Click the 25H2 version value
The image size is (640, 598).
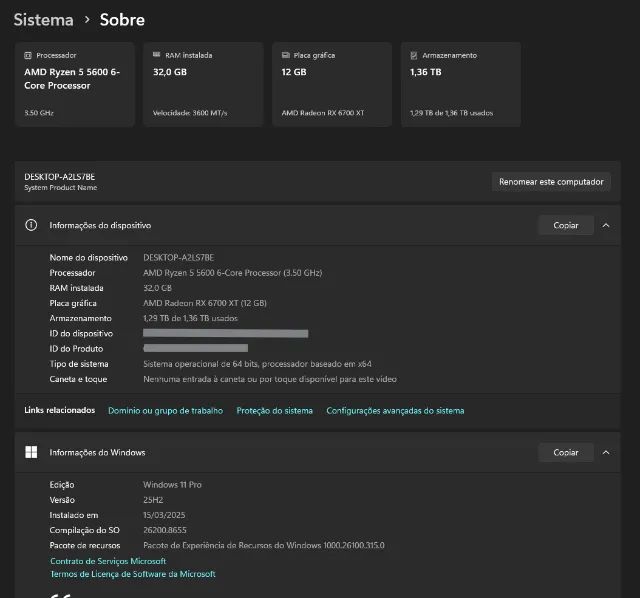(x=153, y=500)
